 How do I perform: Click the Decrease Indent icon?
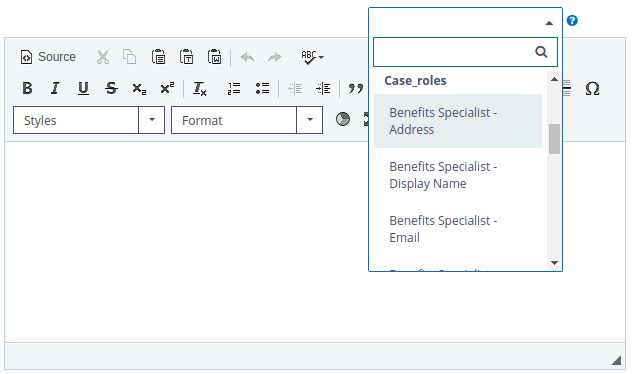coord(295,88)
